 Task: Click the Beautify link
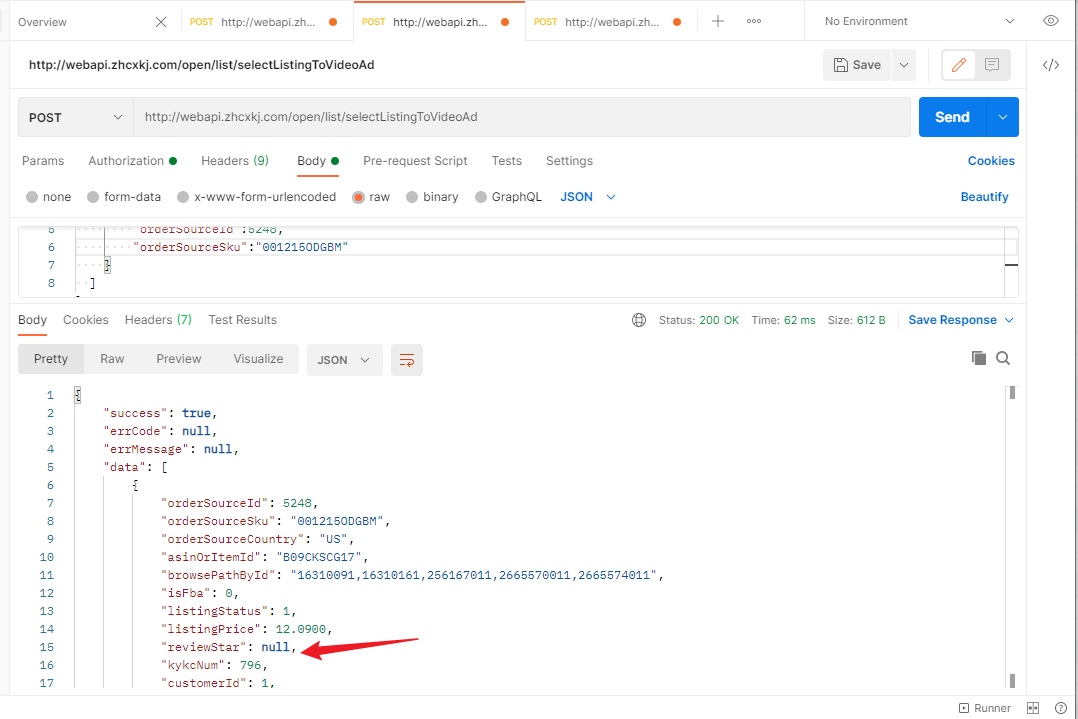[x=984, y=197]
